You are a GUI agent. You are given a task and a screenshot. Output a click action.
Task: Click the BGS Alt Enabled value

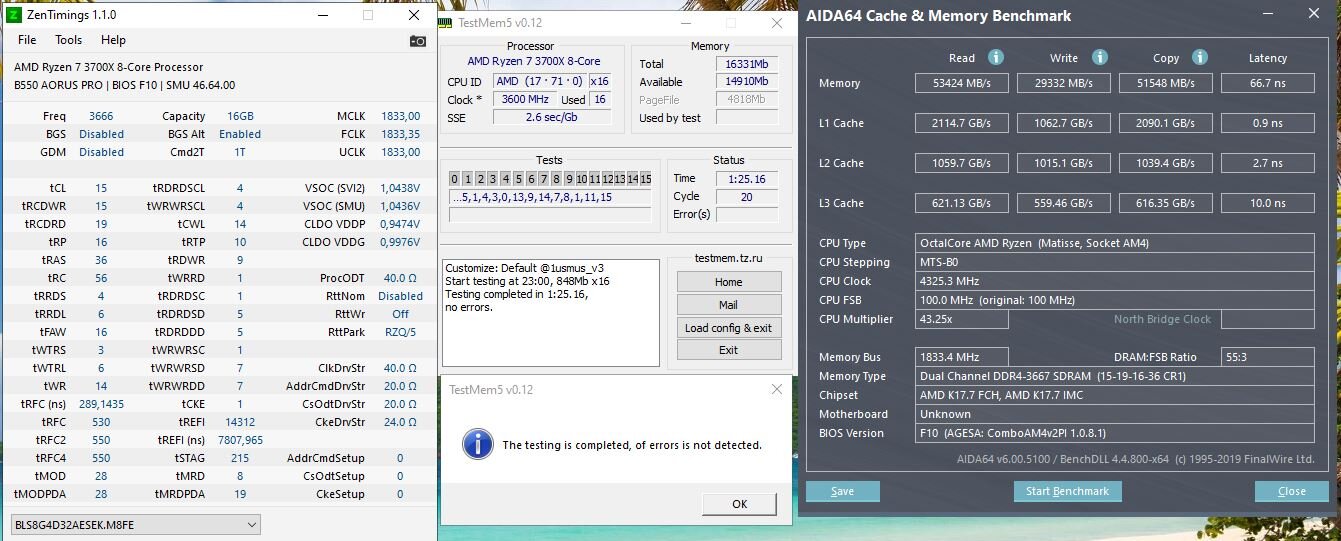[240, 134]
